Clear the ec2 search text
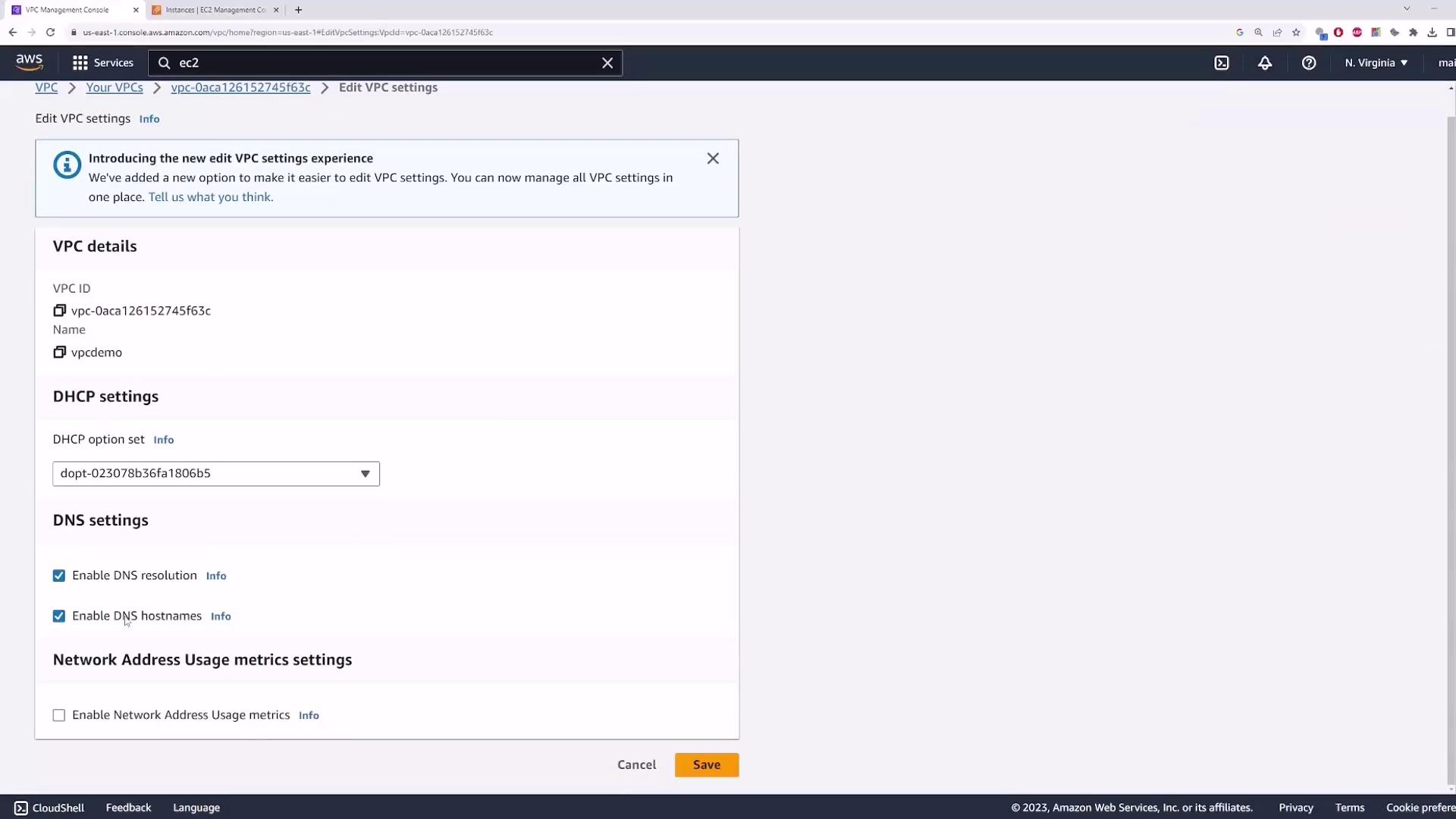Image resolution: width=1456 pixels, height=819 pixels. click(607, 63)
